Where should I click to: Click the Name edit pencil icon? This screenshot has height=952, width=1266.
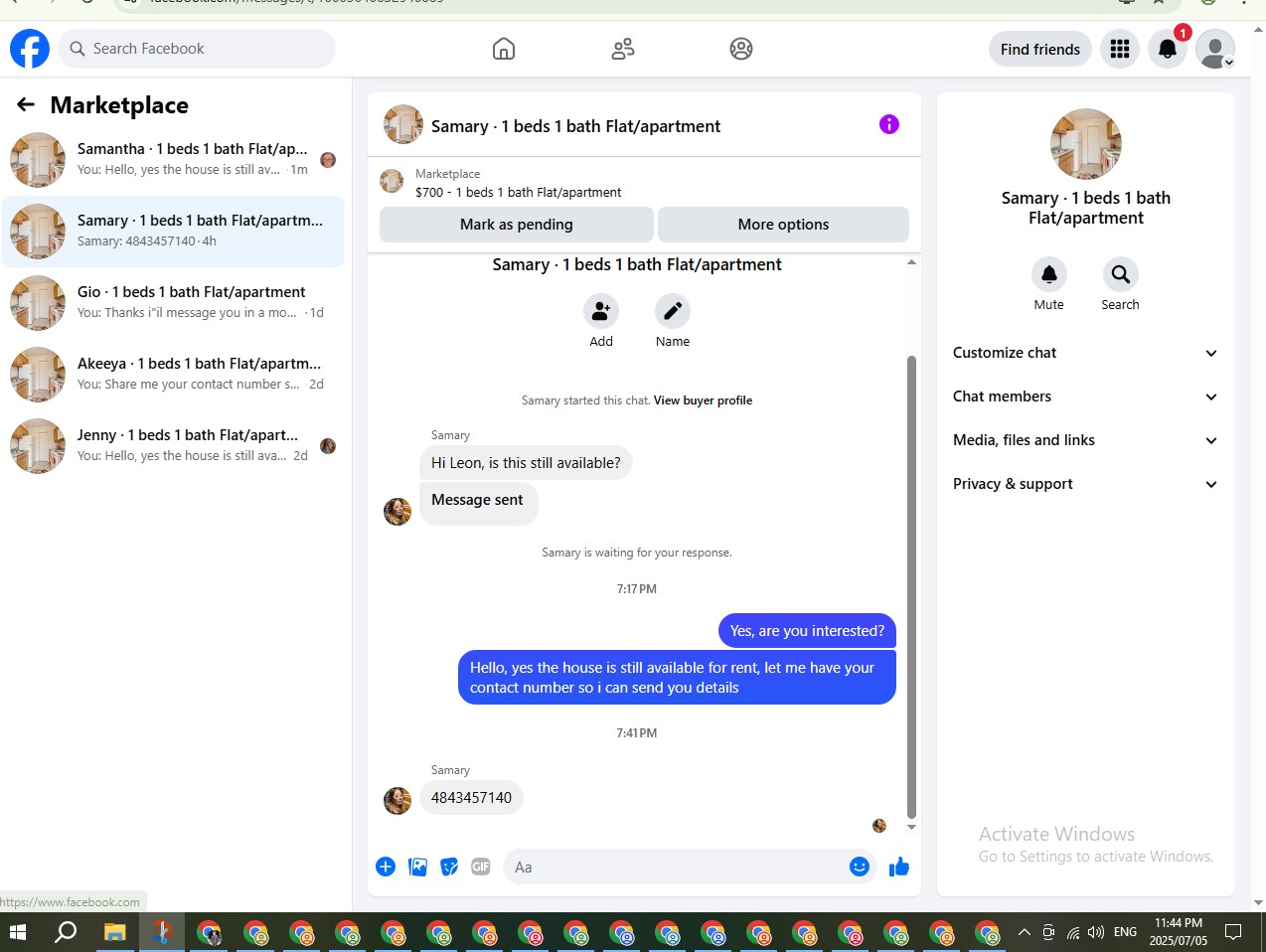click(x=673, y=311)
